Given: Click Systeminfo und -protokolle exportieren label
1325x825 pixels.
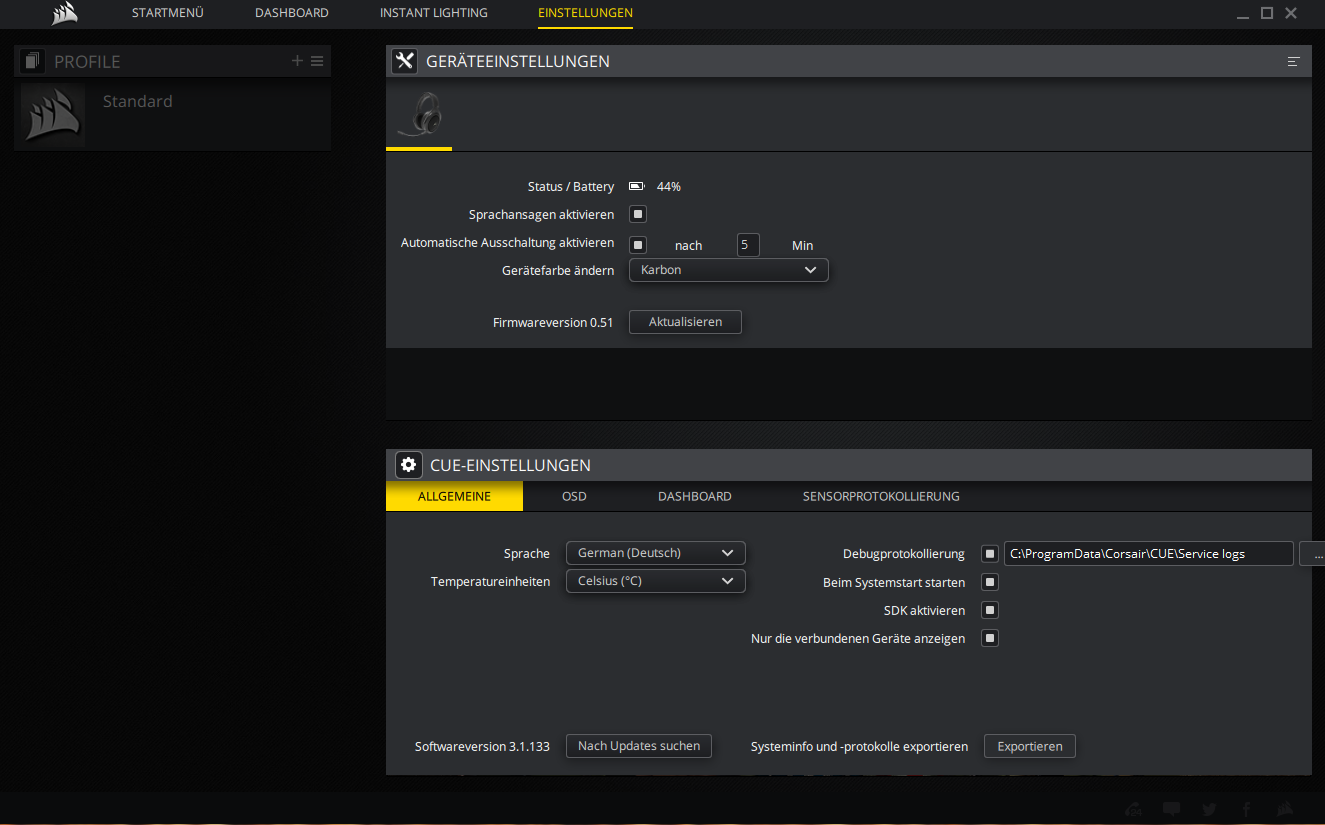Looking at the screenshot, I should [x=859, y=746].
